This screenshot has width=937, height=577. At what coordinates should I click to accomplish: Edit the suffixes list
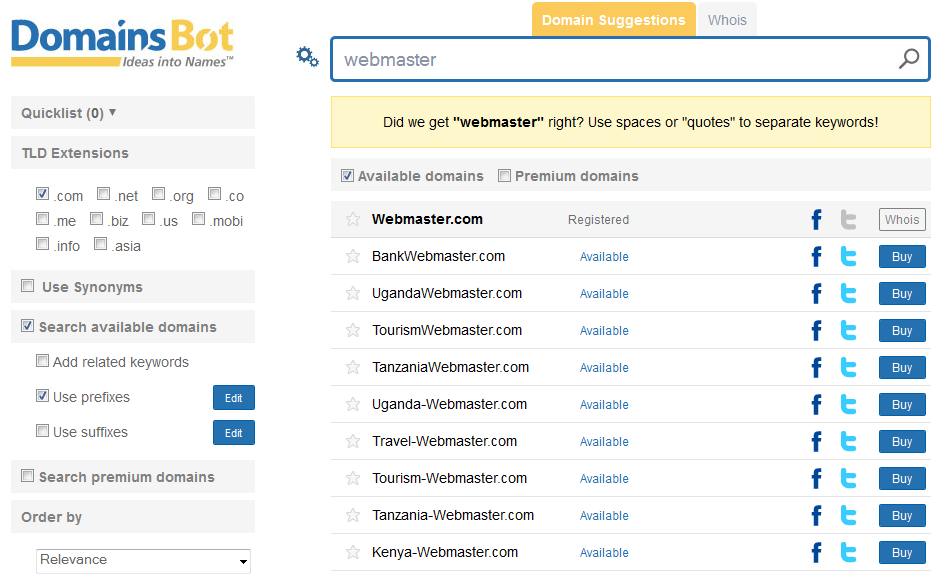tap(234, 433)
